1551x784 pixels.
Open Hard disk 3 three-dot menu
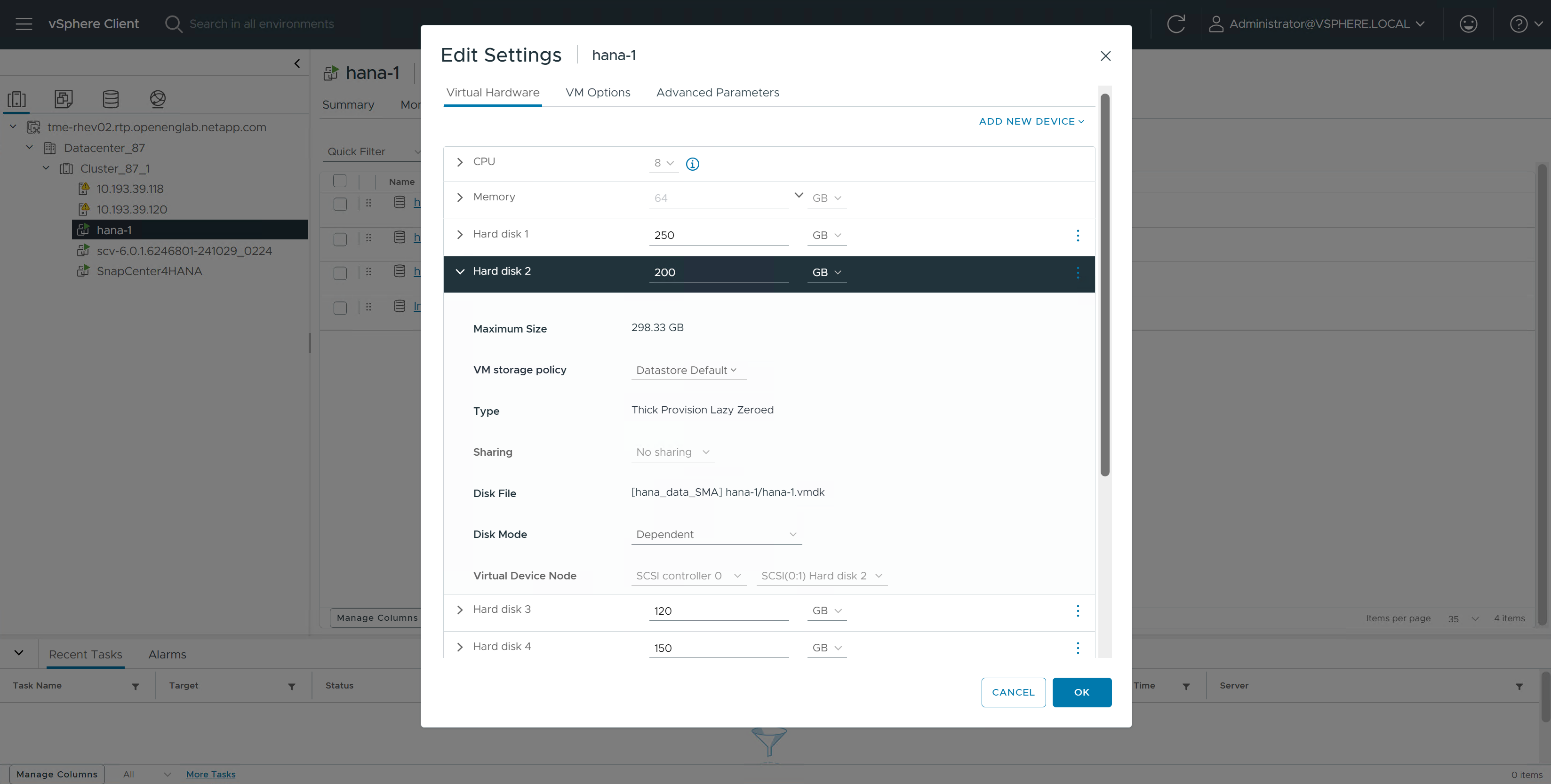(1077, 611)
